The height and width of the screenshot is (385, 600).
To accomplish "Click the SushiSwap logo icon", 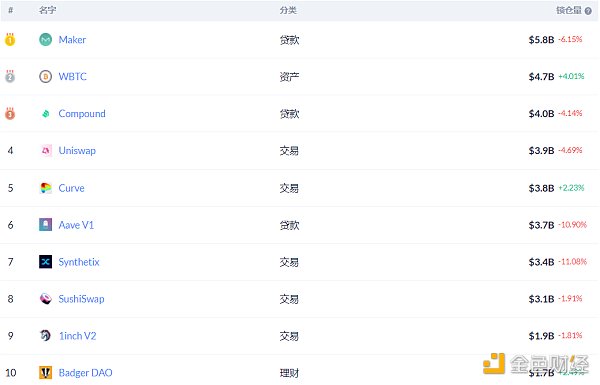I will click(x=46, y=299).
